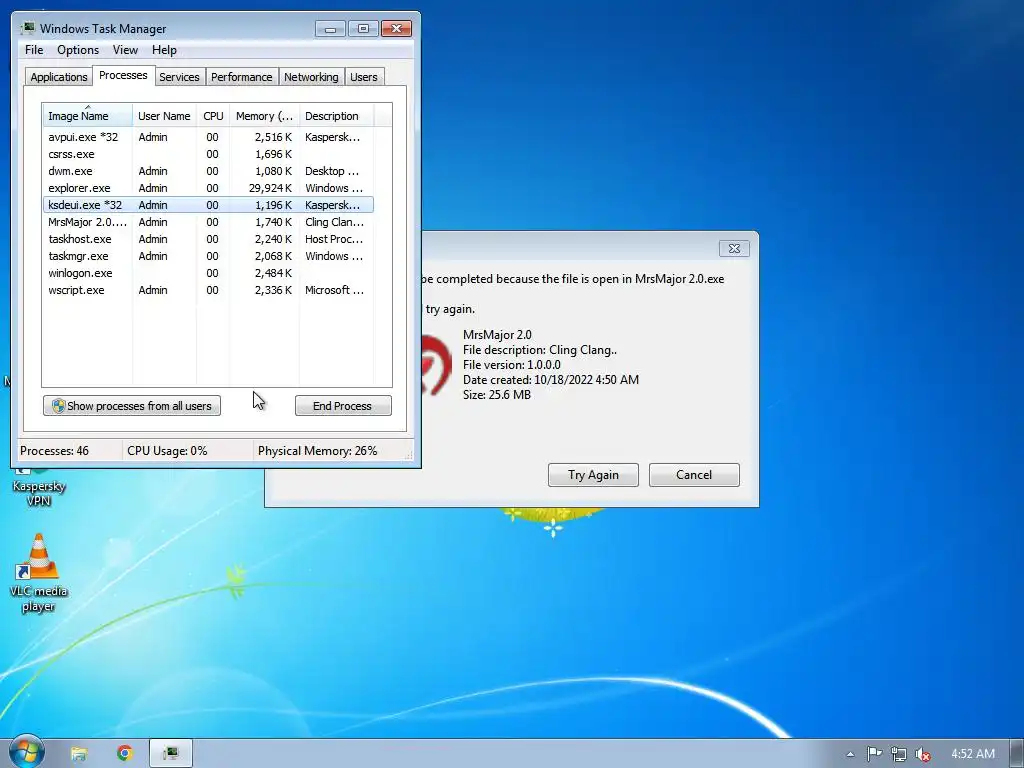This screenshot has width=1024, height=768.
Task: Maximize the Task Manager window
Action: [x=363, y=29]
